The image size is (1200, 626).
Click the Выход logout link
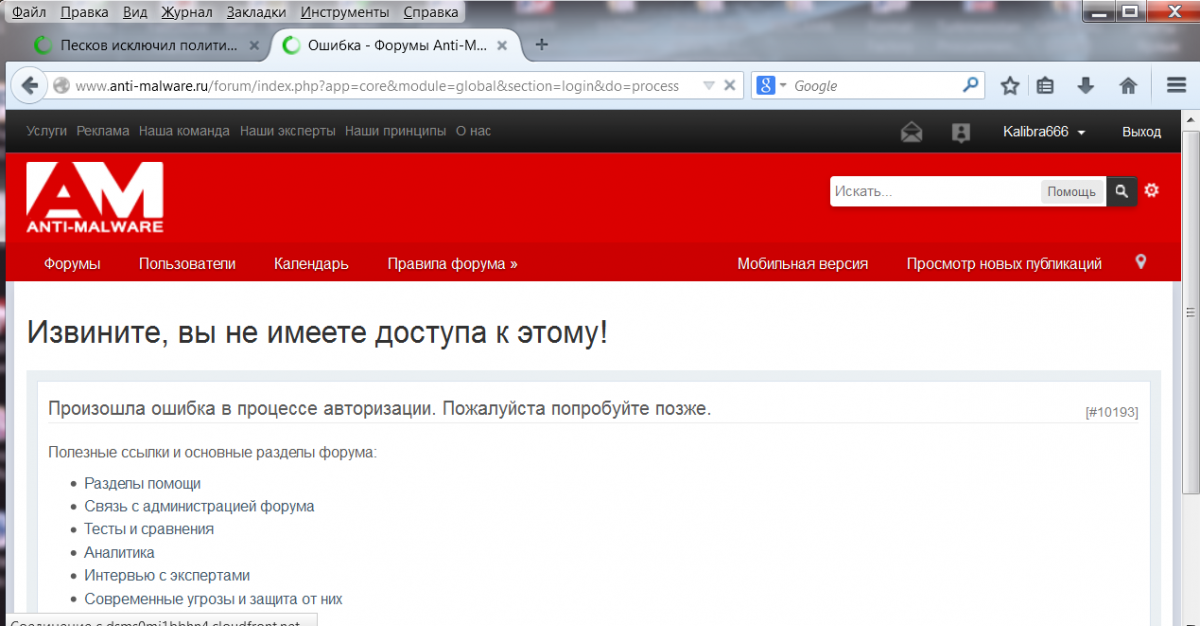click(1141, 132)
